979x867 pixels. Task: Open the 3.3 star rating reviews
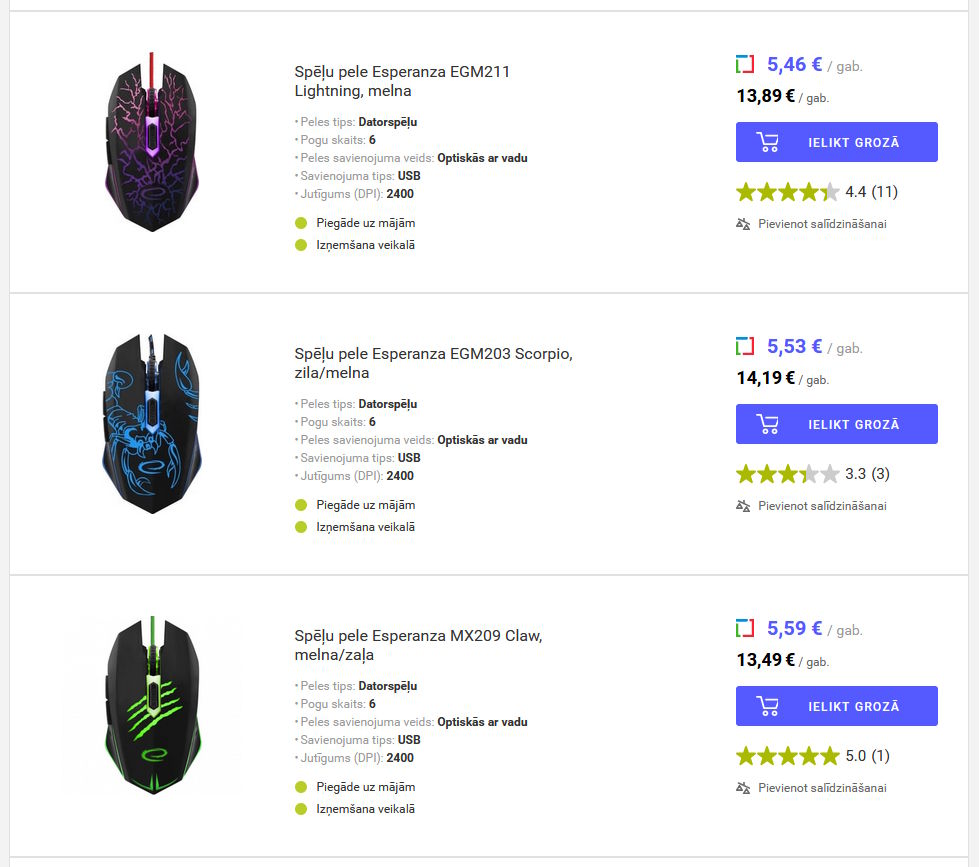click(x=812, y=474)
